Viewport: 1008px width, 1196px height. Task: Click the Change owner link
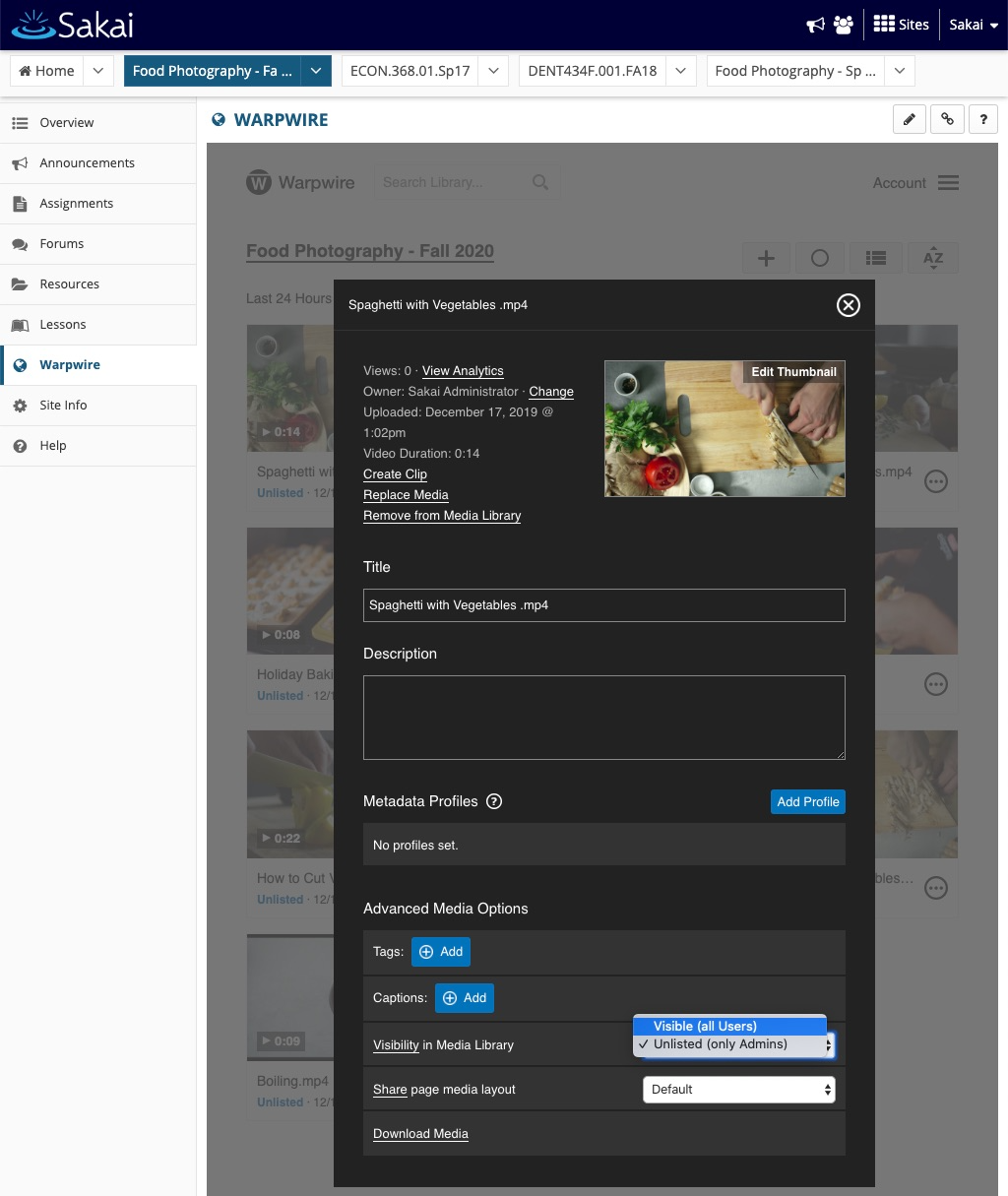coord(551,392)
